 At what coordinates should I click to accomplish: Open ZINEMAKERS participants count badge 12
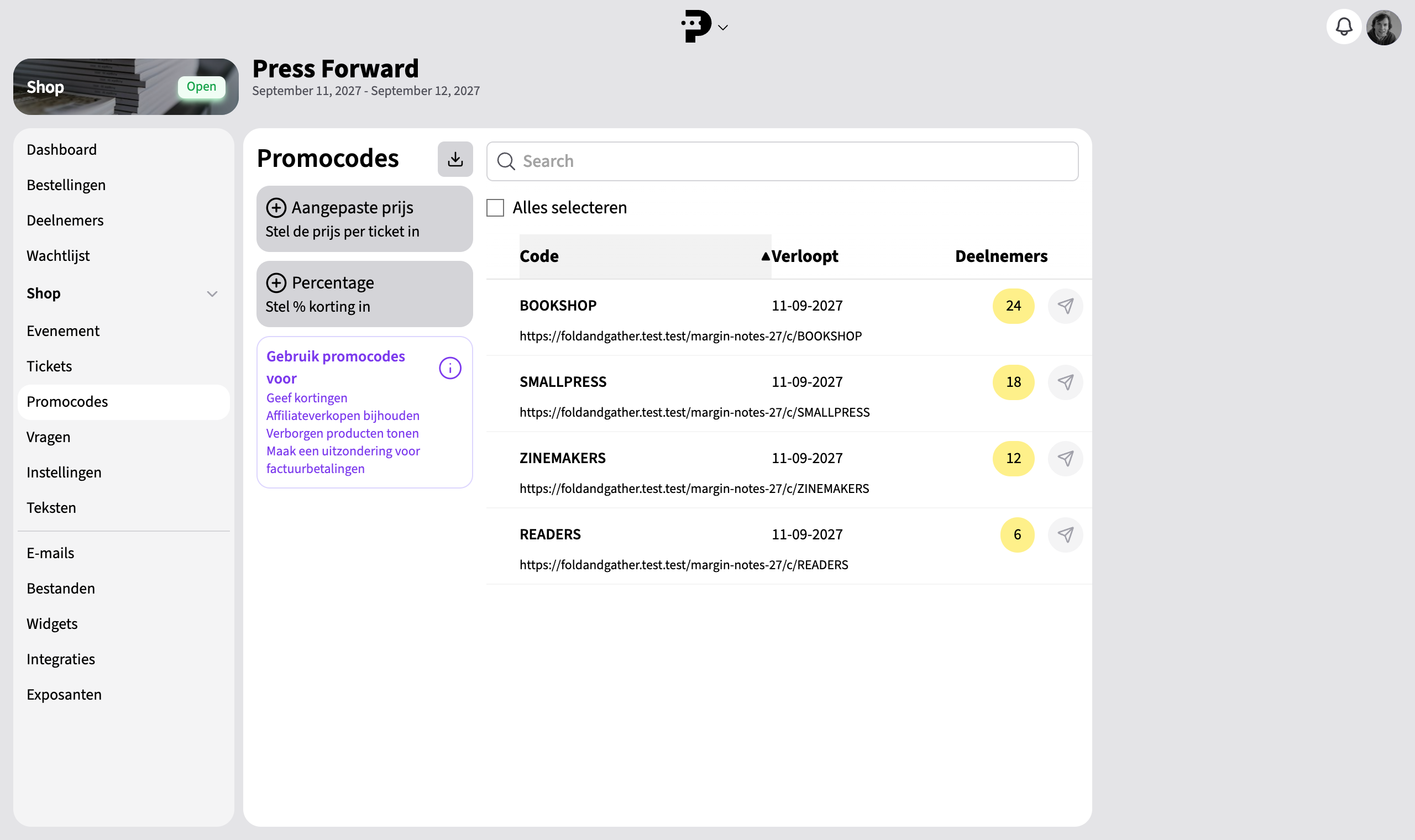1013,459
